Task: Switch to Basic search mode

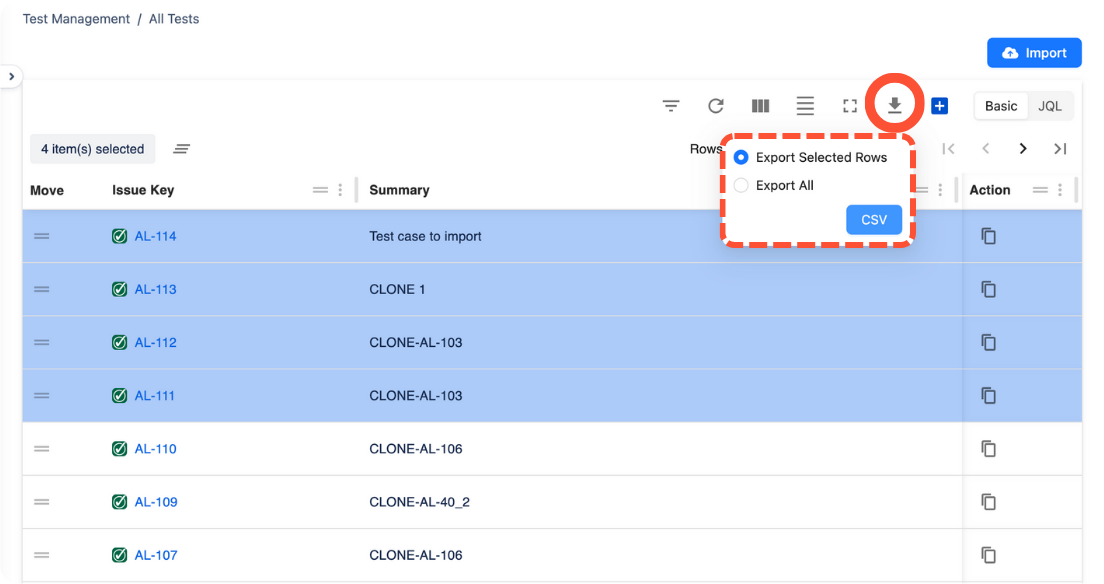Action: pyautogui.click(x=1001, y=106)
